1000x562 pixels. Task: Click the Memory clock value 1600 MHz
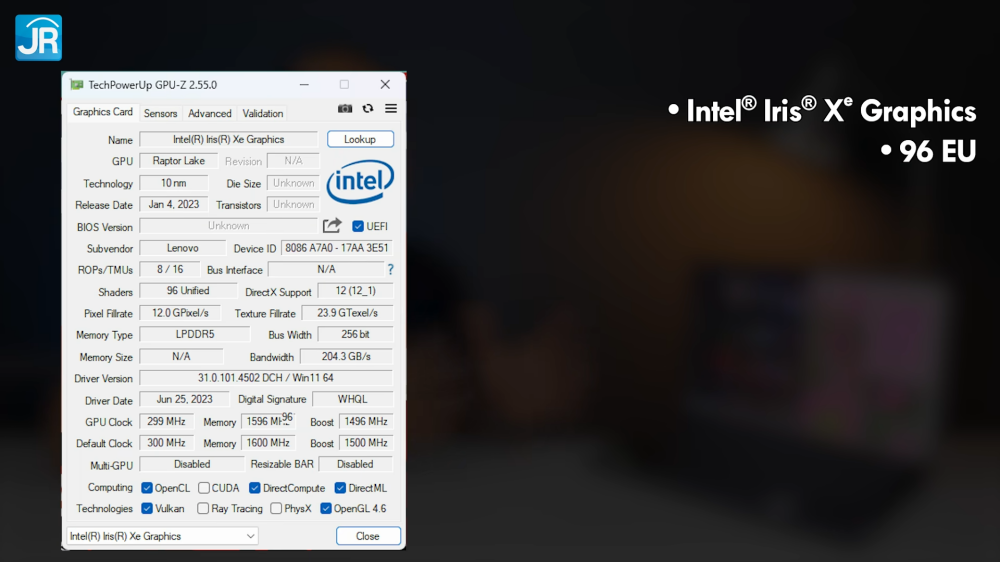coord(268,443)
